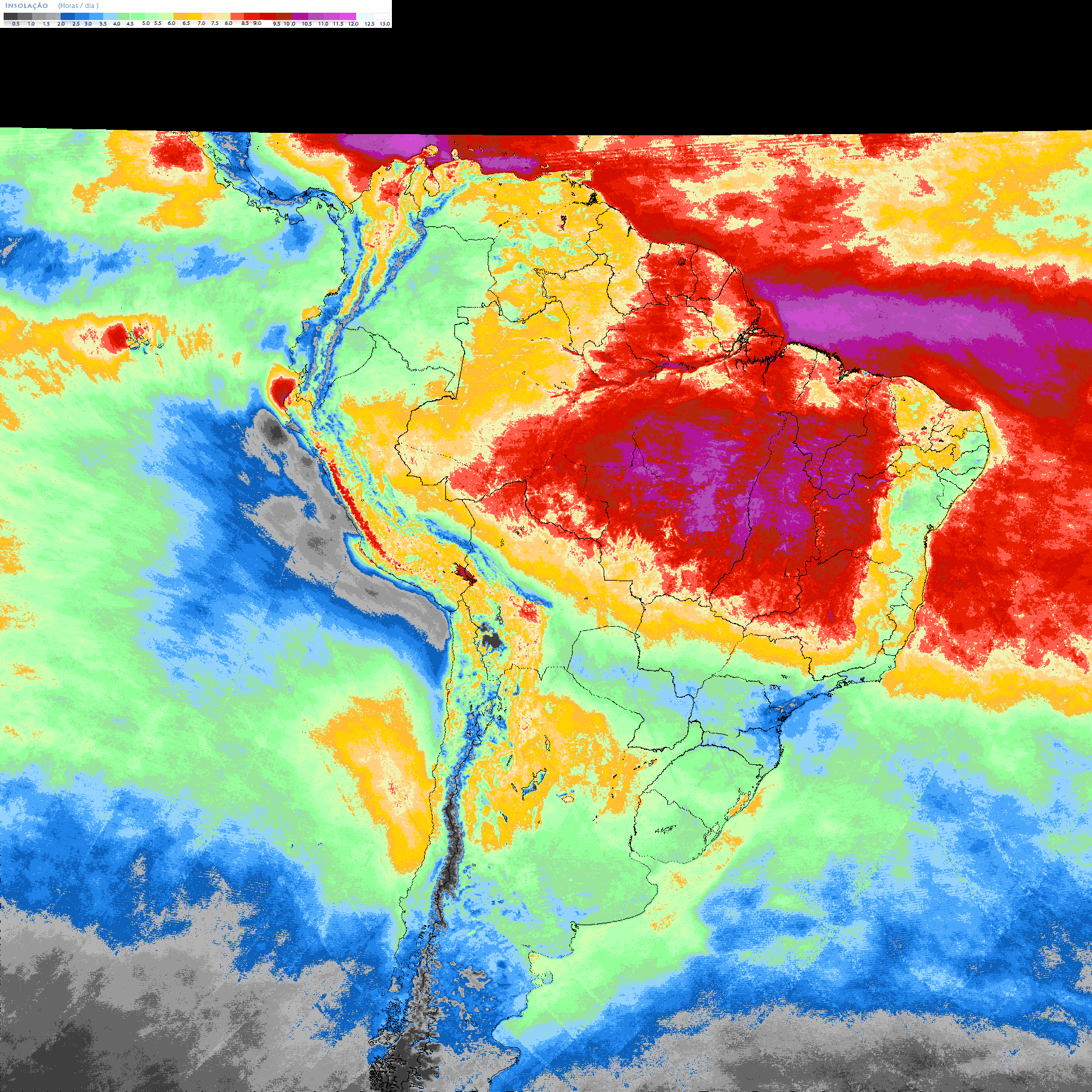Select the white legend swatch above 13.0

(381, 16)
